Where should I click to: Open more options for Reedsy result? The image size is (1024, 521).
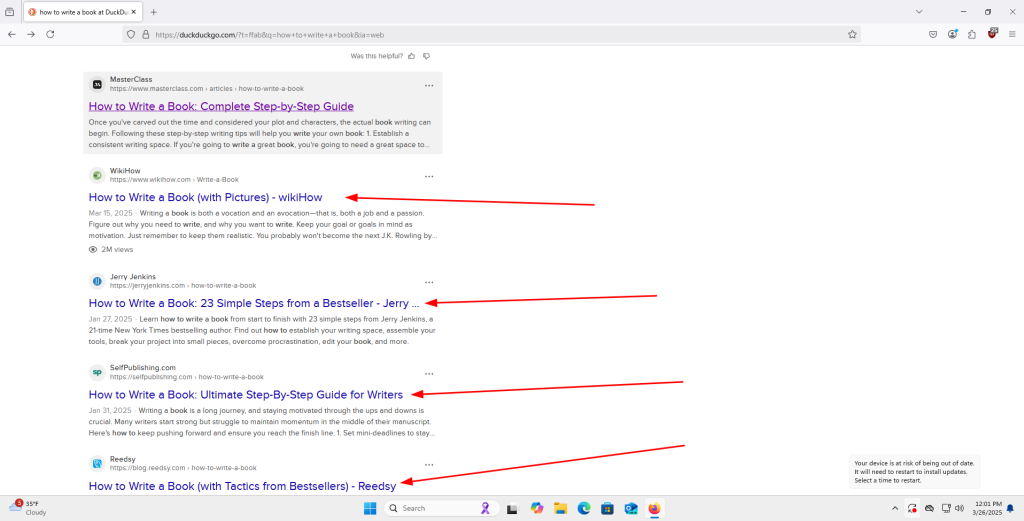coord(429,465)
